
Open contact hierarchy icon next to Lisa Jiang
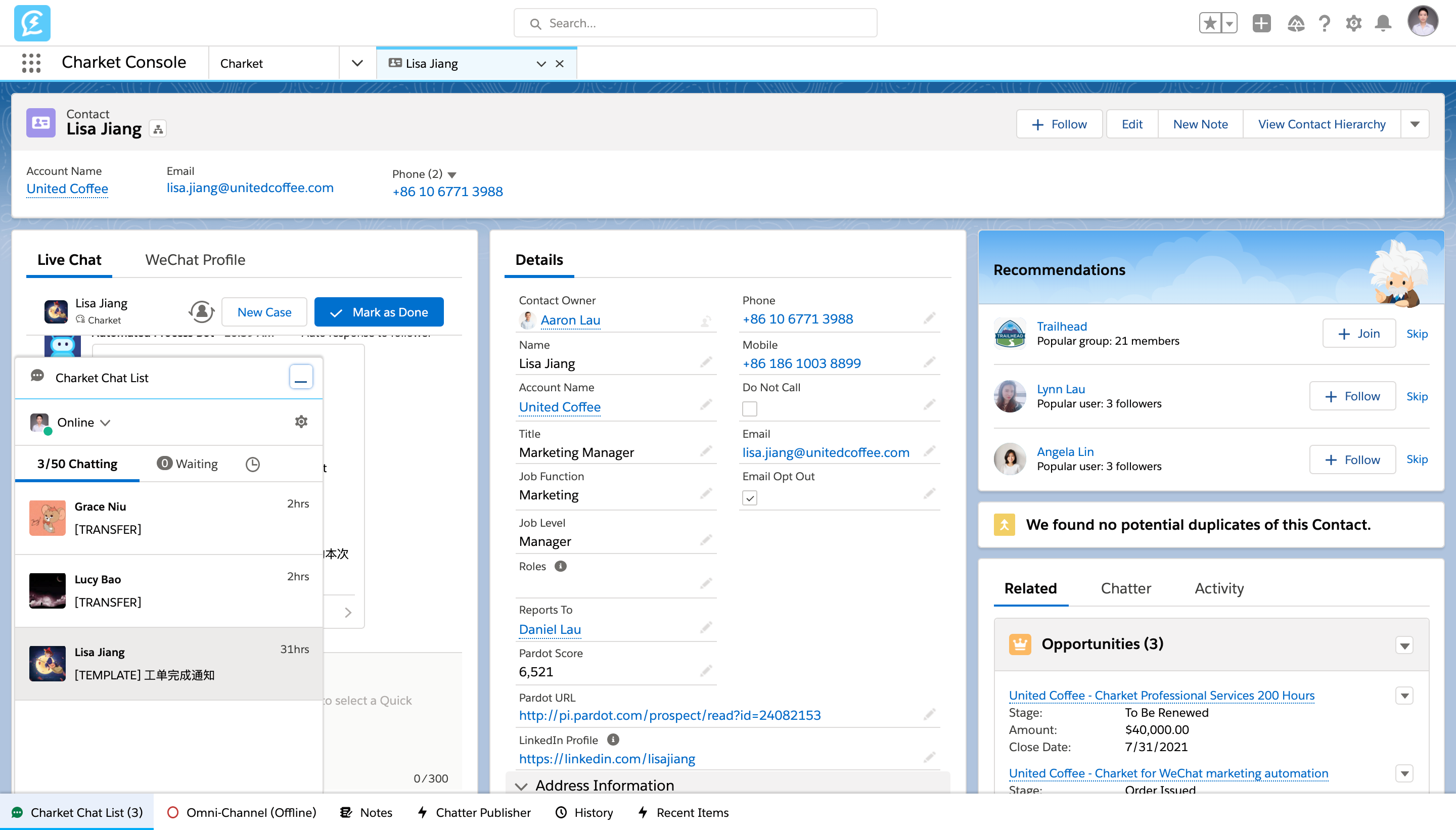tap(158, 129)
